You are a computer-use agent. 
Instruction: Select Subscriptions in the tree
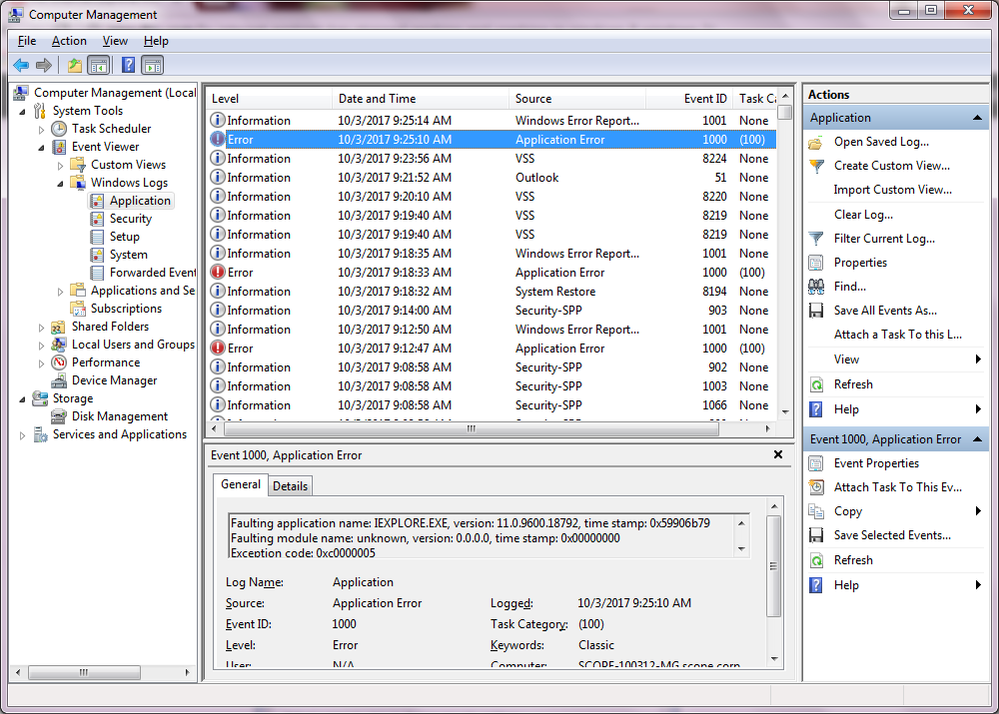tap(126, 308)
